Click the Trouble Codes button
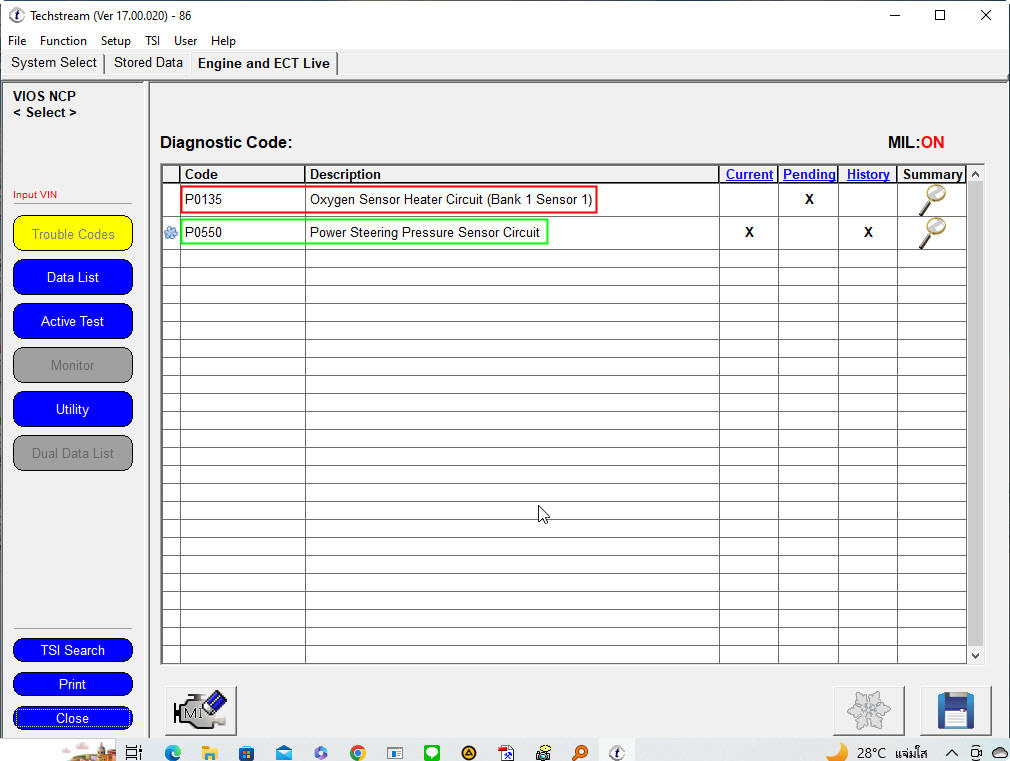Image resolution: width=1010 pixels, height=761 pixels. [73, 233]
